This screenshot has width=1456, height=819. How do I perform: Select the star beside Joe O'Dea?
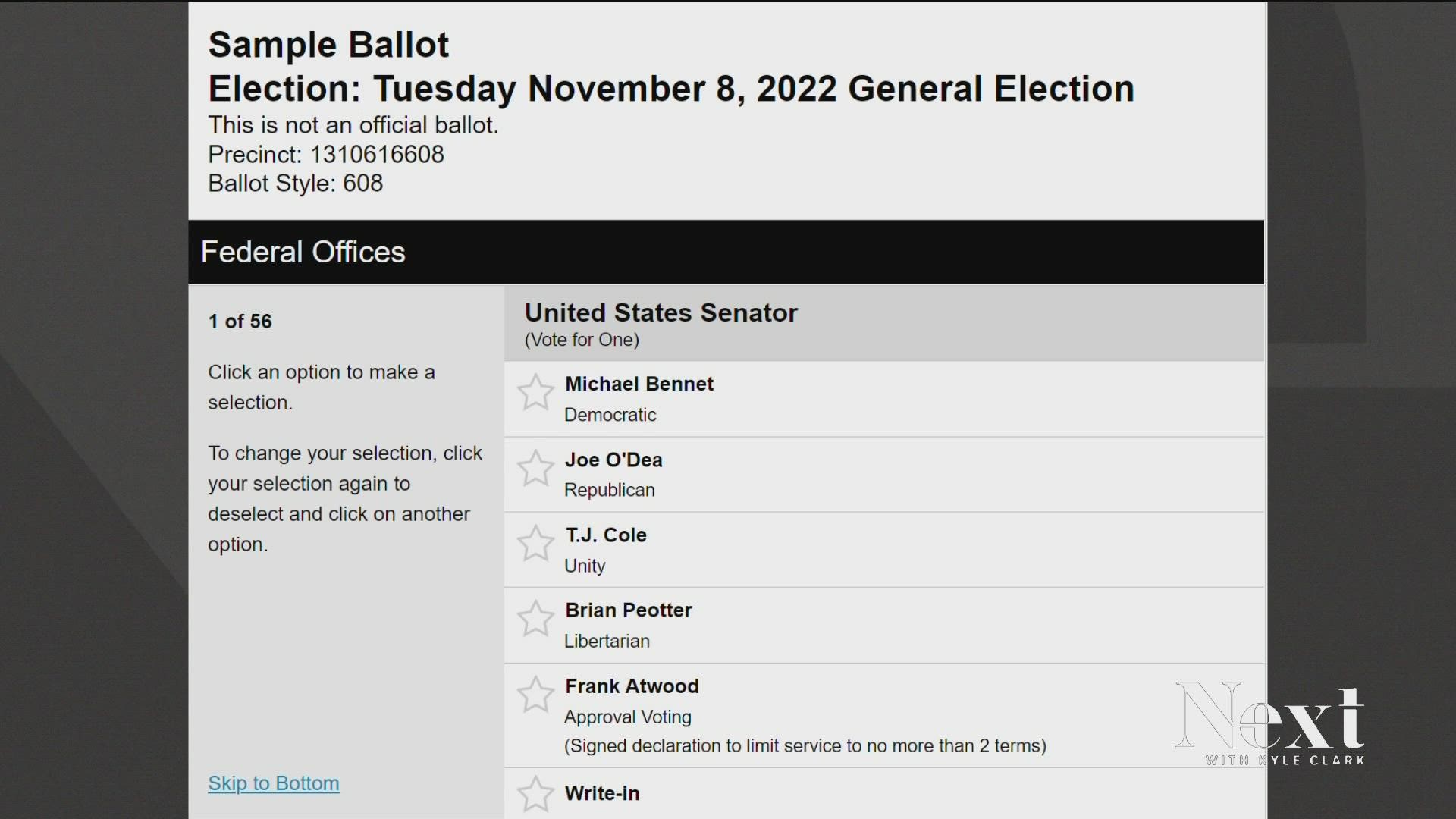coord(535,468)
